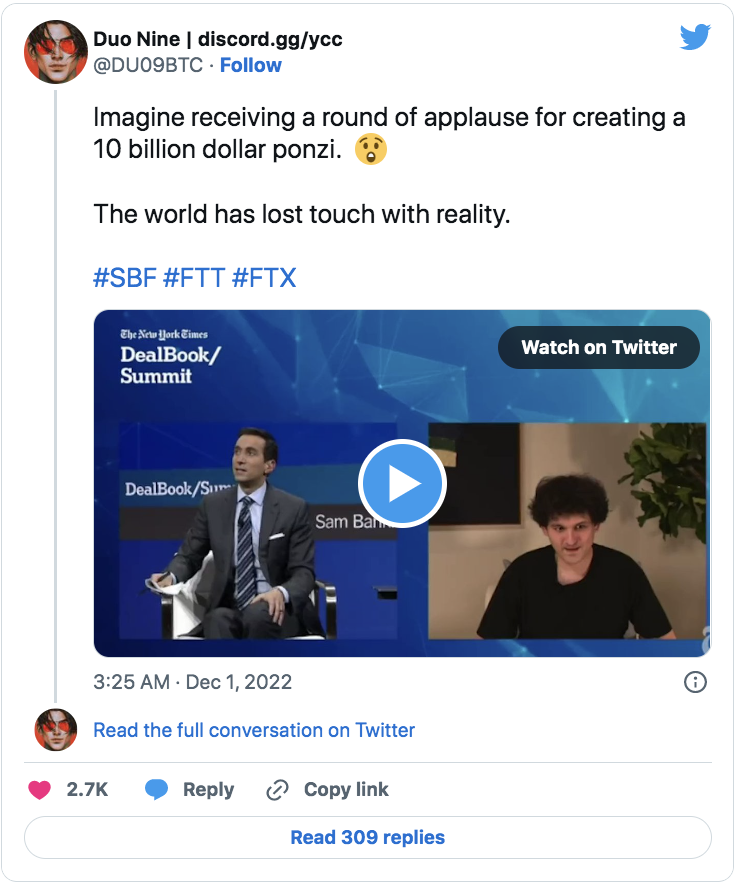This screenshot has width=736, height=882.
Task: Click the small avatar beside full conversation link
Action: pos(56,730)
